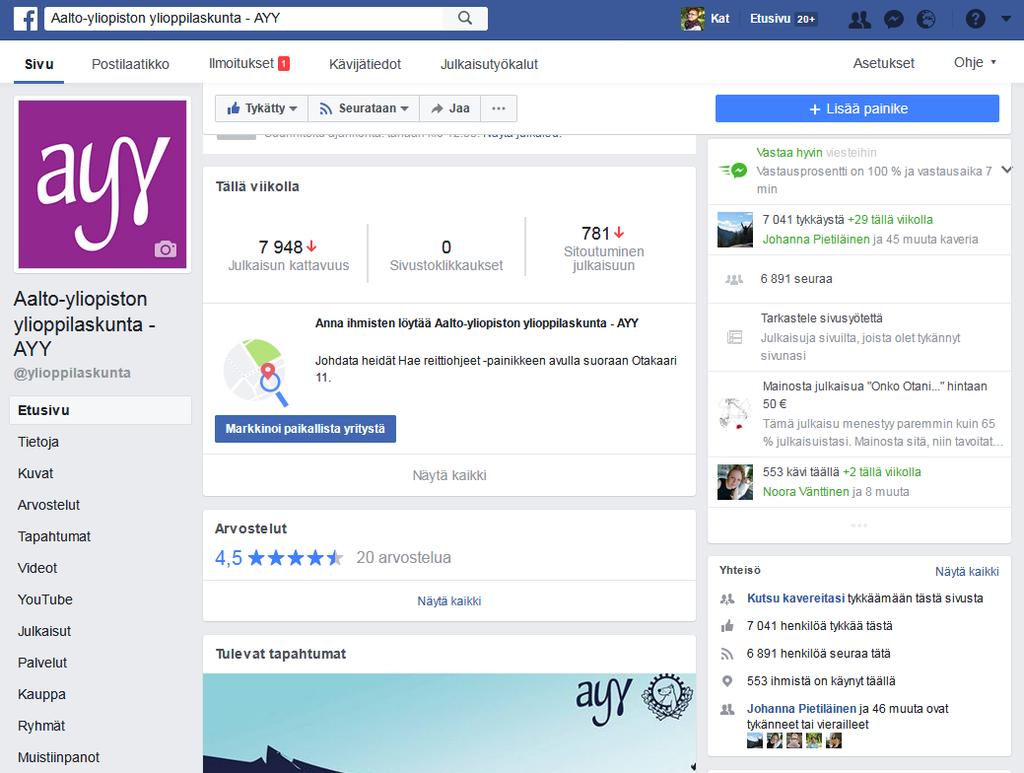
Task: Open the Tykätty dropdown button
Action: (x=262, y=108)
